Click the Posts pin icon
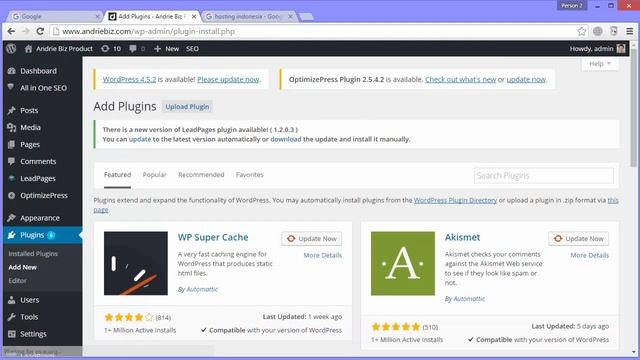Screen dimensions: 640x360 tap(11, 110)
